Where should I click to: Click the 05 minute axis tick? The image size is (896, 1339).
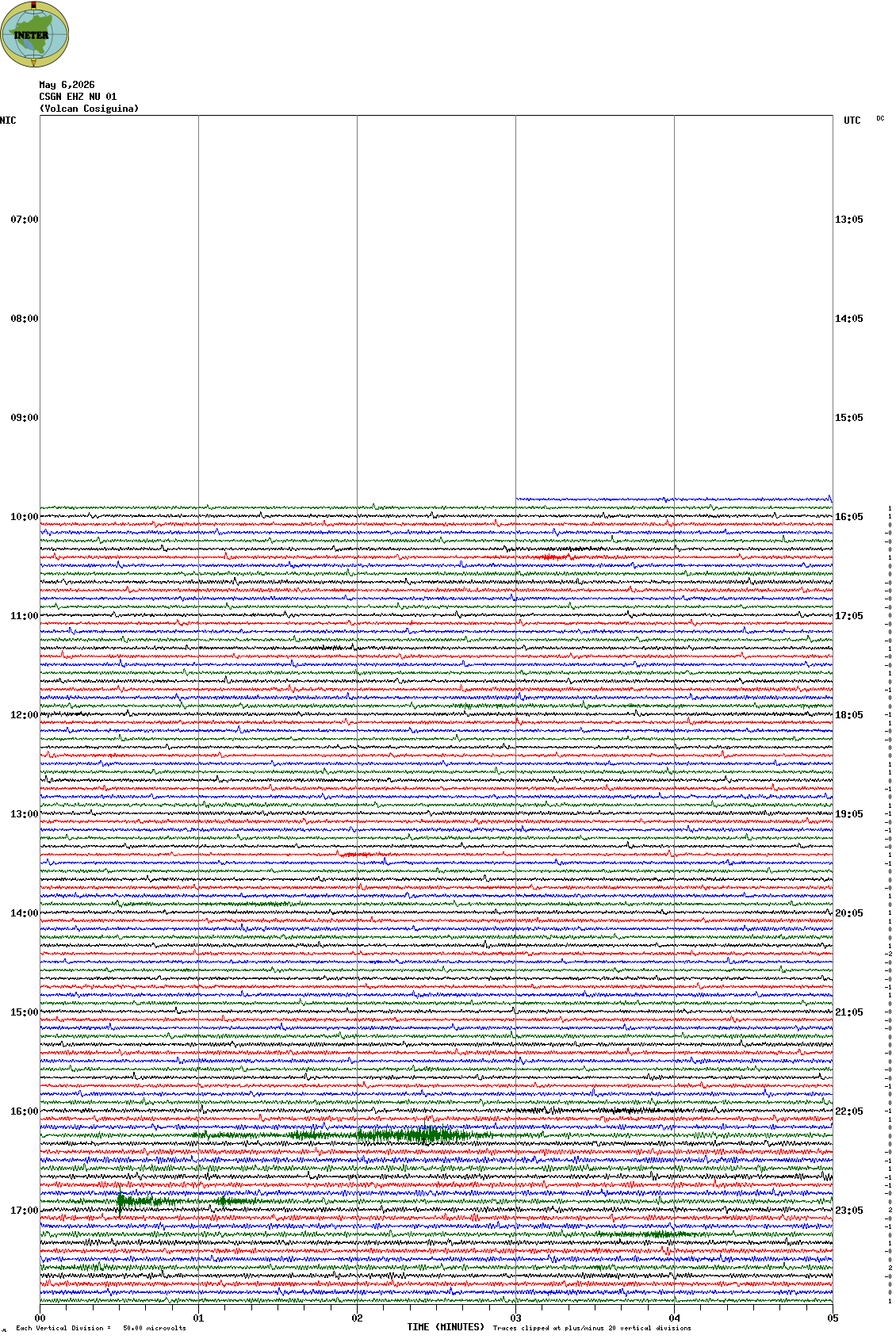click(833, 1318)
